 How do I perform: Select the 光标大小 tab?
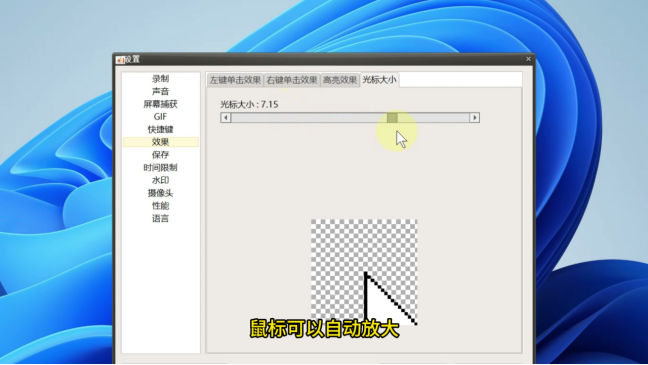pos(379,80)
